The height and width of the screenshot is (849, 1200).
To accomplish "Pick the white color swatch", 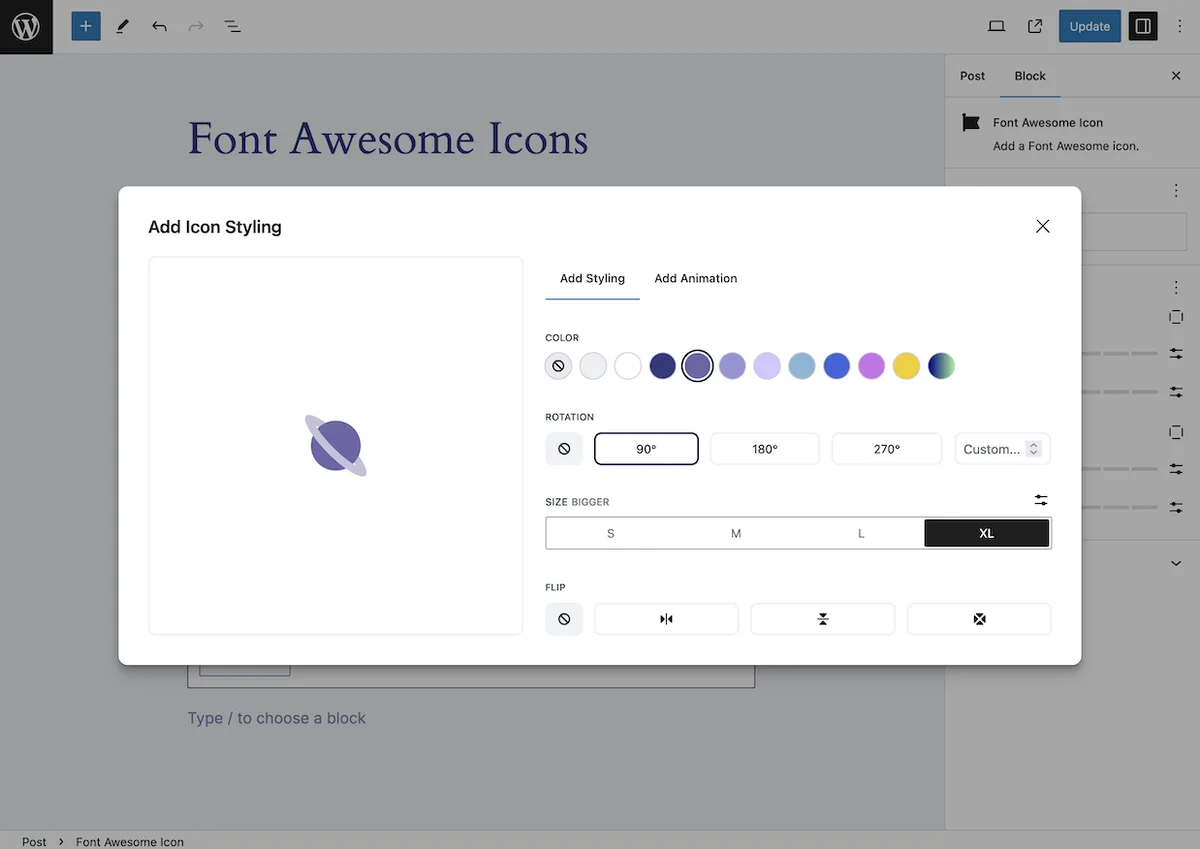I will pos(628,366).
